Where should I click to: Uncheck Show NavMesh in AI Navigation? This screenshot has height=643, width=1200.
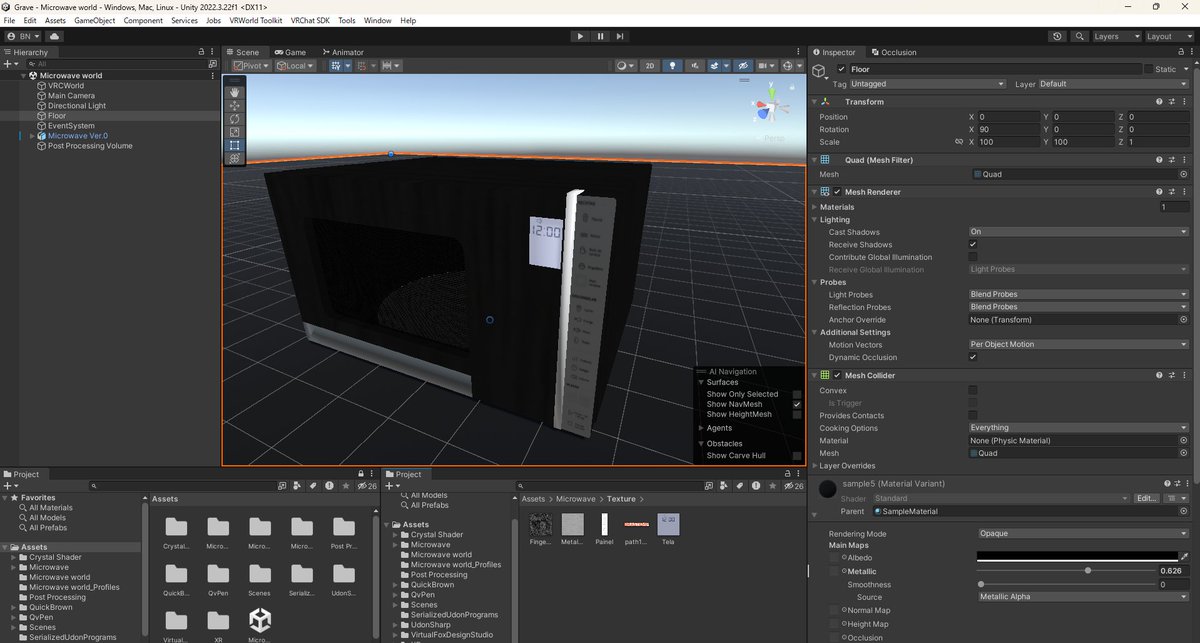tap(797, 405)
